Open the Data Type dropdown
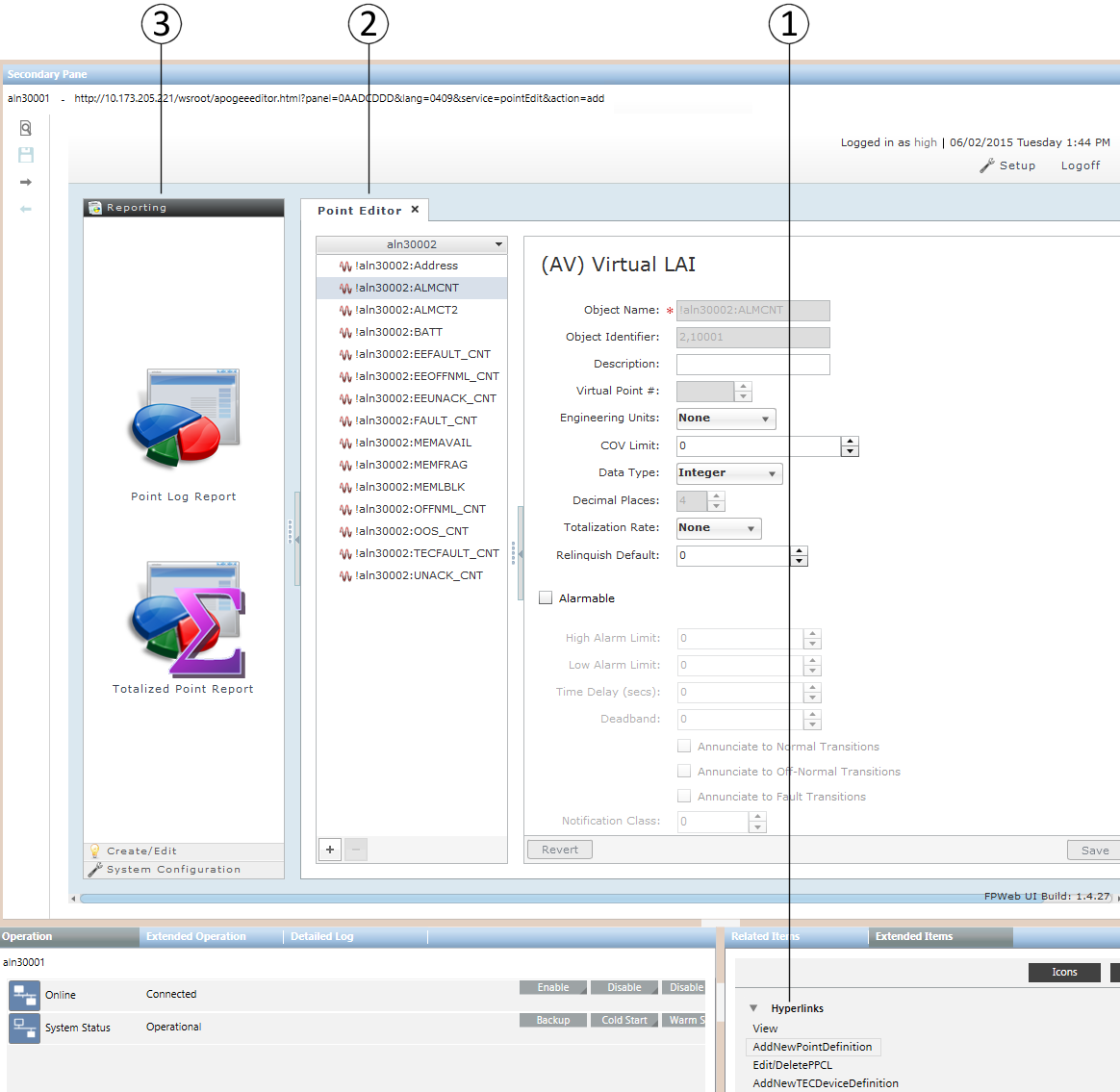 coord(728,473)
